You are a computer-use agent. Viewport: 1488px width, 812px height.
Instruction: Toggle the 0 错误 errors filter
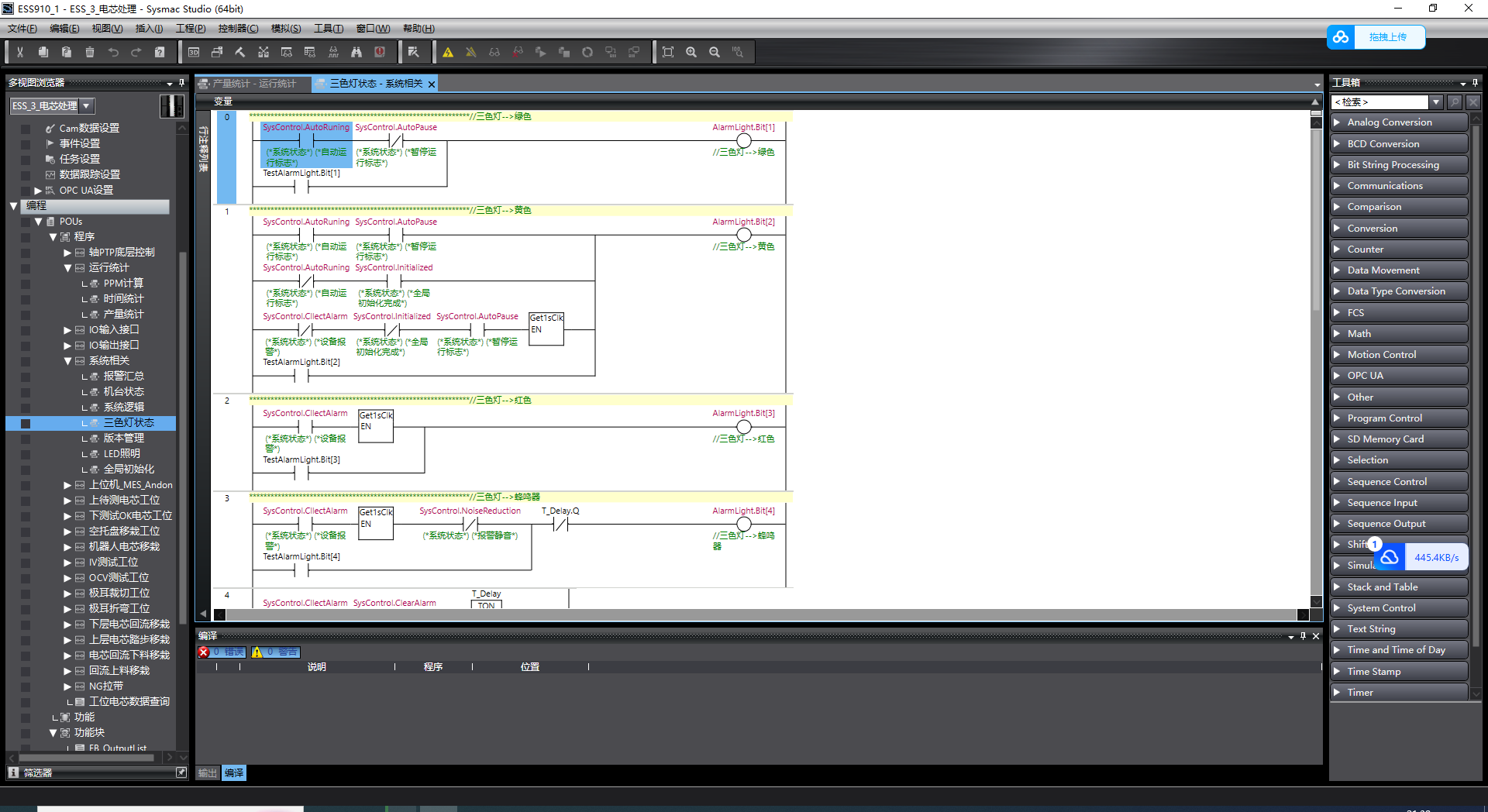point(222,652)
